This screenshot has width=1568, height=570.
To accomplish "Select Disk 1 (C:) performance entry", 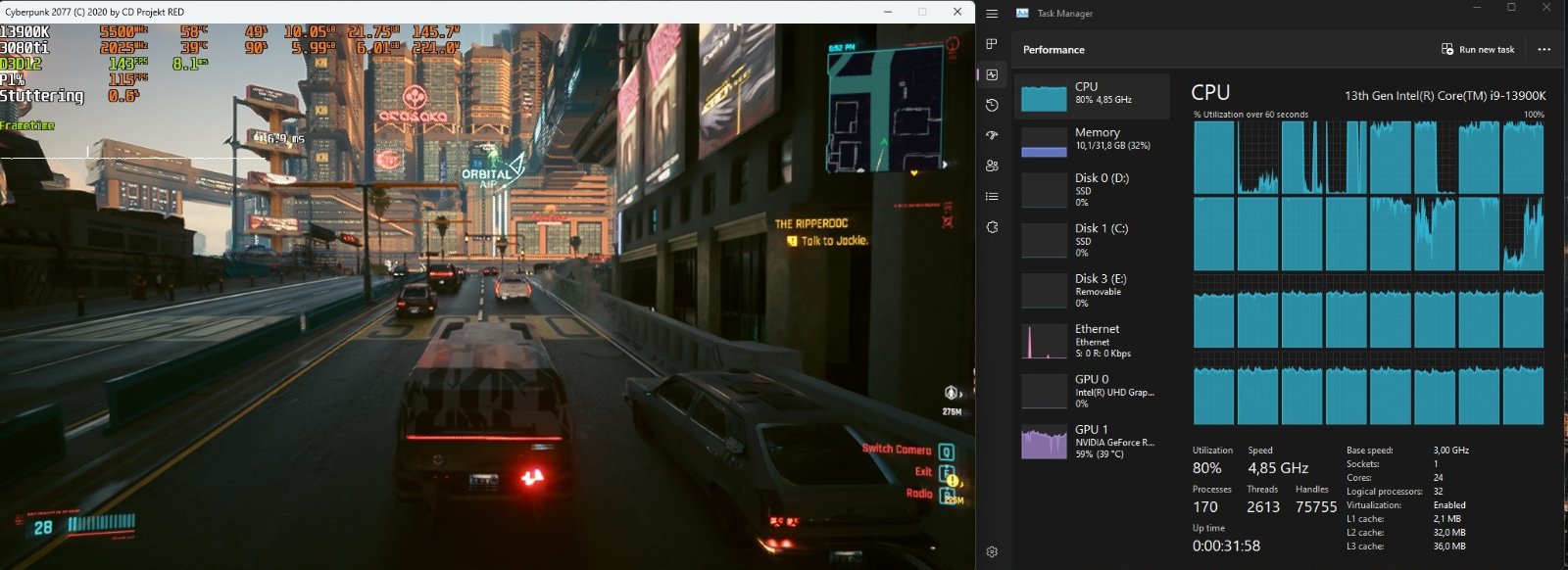I will coord(1092,240).
